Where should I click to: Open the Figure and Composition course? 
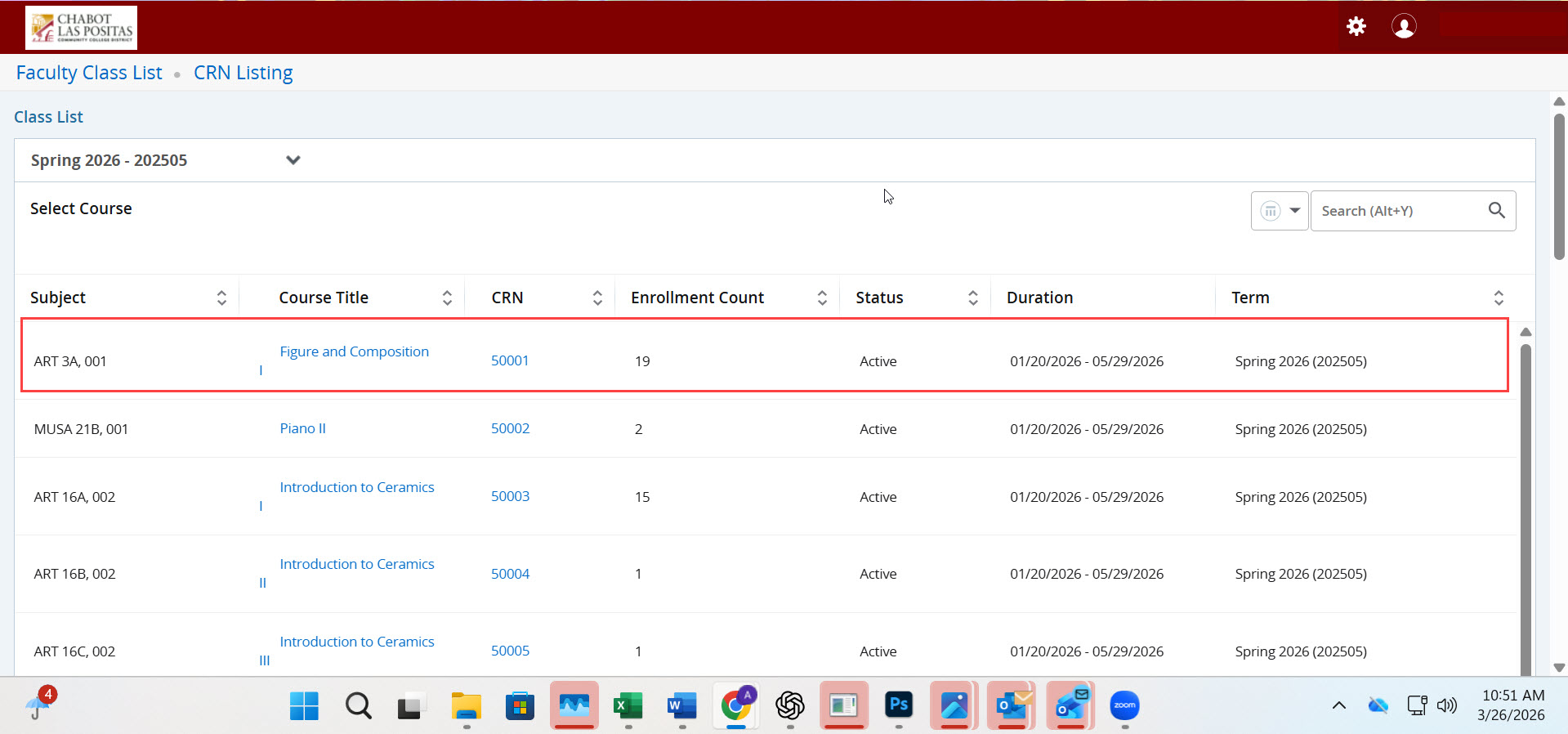[354, 351]
